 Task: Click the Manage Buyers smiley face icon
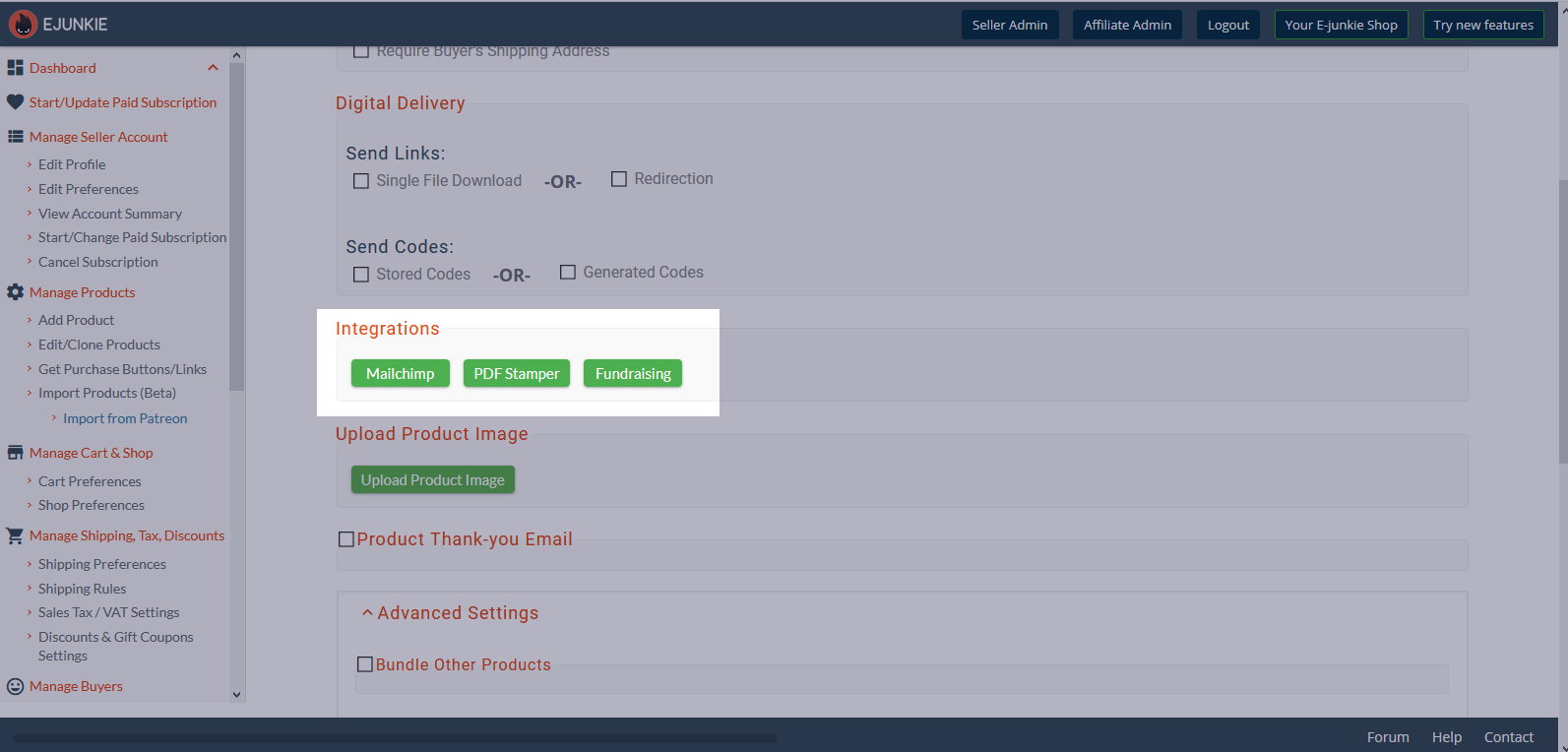(x=15, y=686)
